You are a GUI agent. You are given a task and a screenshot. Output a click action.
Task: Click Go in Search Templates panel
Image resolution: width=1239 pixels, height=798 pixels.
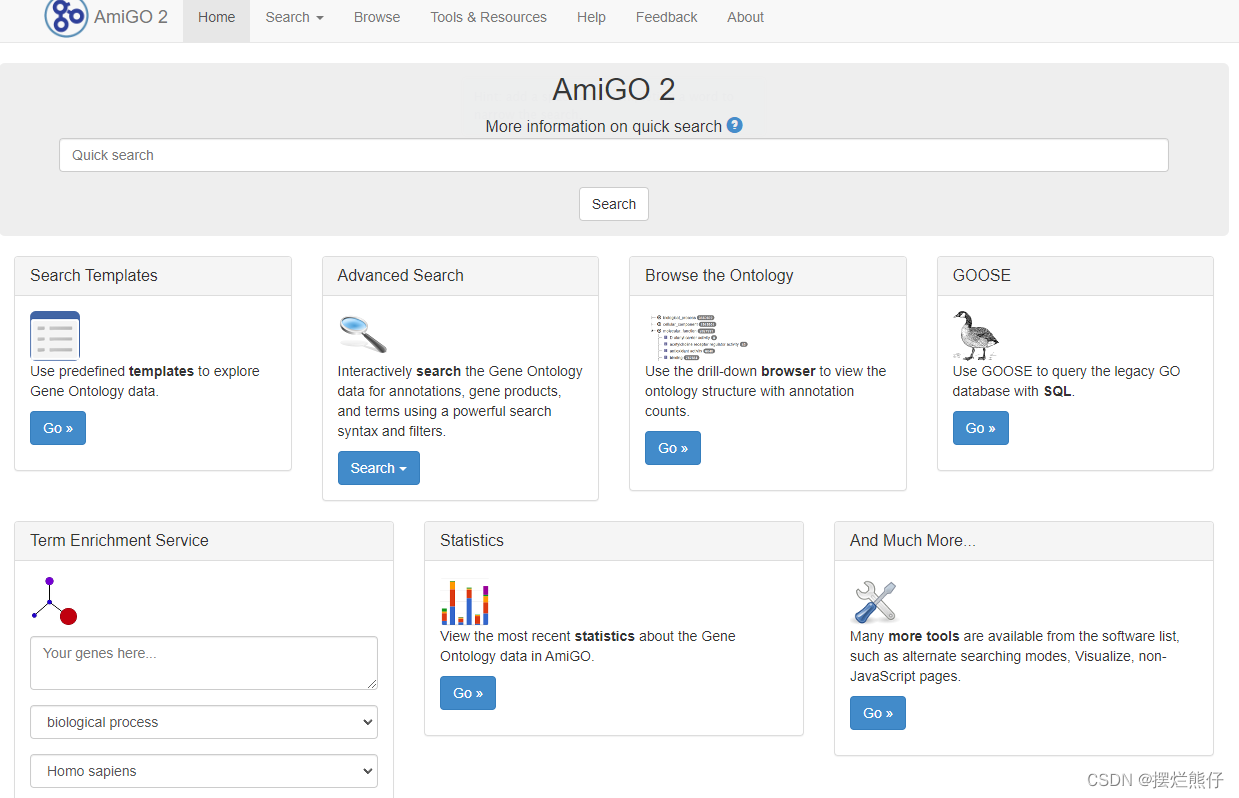click(x=58, y=428)
